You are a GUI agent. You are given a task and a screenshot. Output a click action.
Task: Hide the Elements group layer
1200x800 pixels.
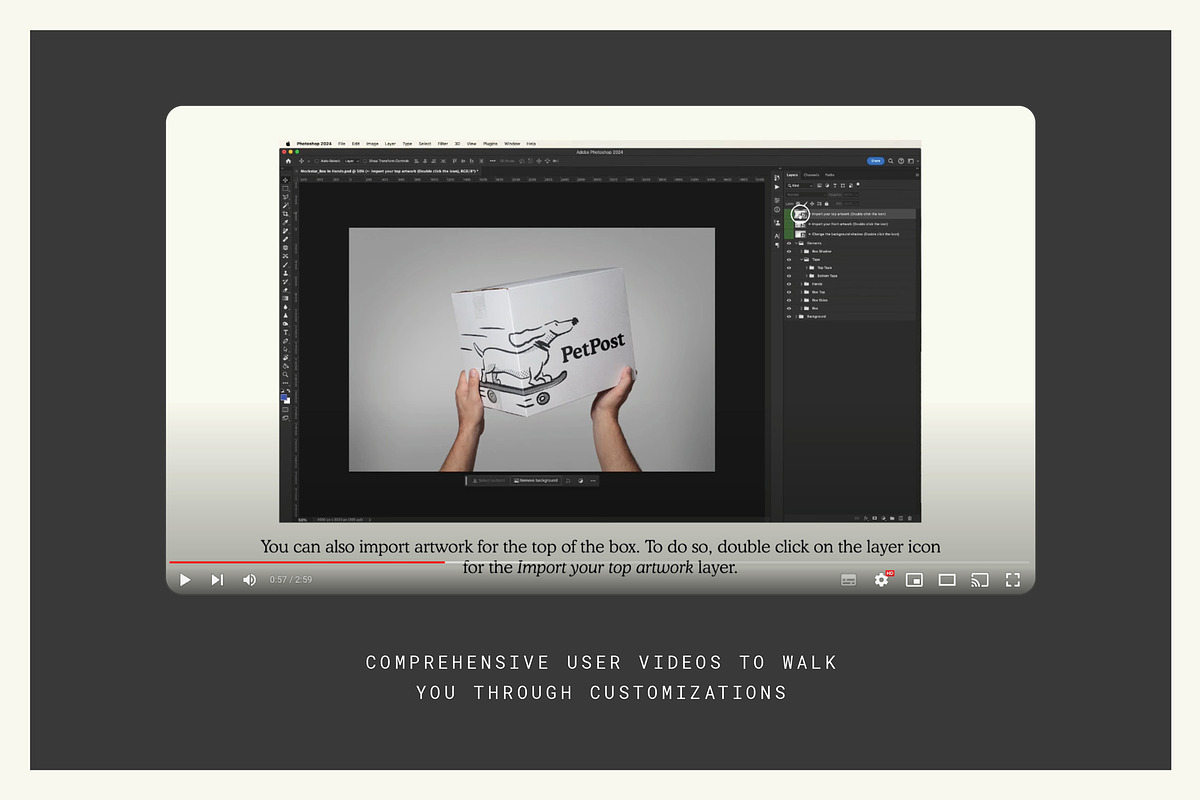pyautogui.click(x=789, y=243)
